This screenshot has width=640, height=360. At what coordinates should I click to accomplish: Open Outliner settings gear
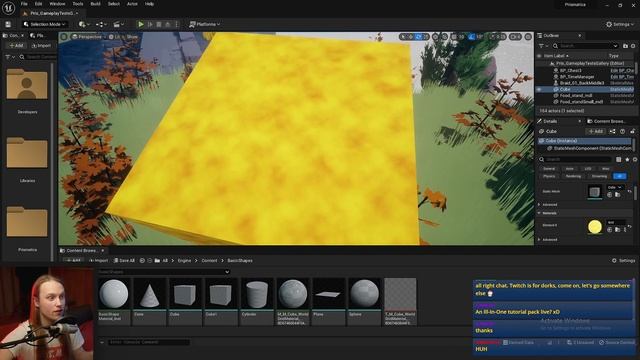(x=634, y=46)
